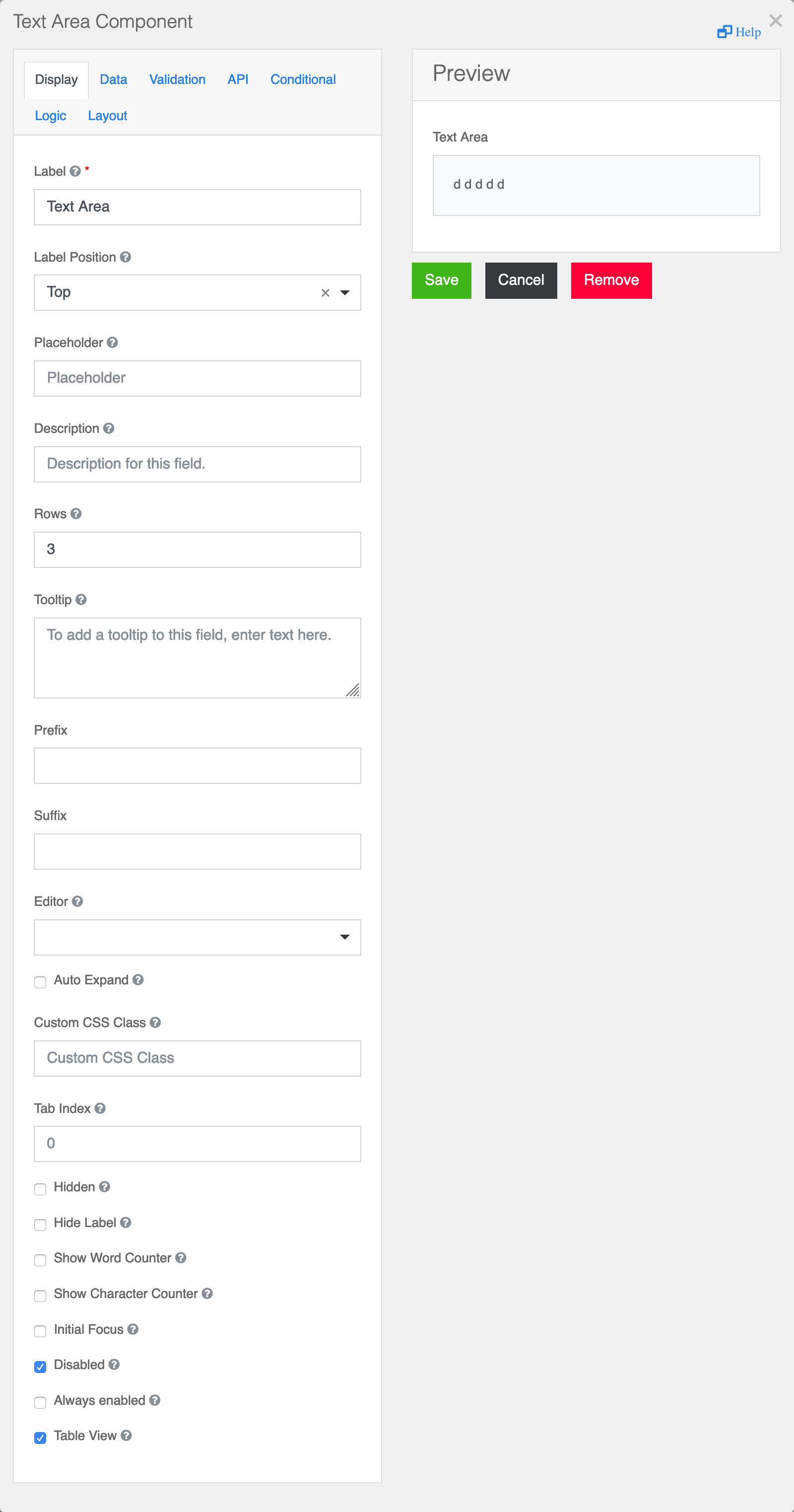Open the Label Position dropdown
Viewport: 794px width, 1512px height.
click(344, 292)
